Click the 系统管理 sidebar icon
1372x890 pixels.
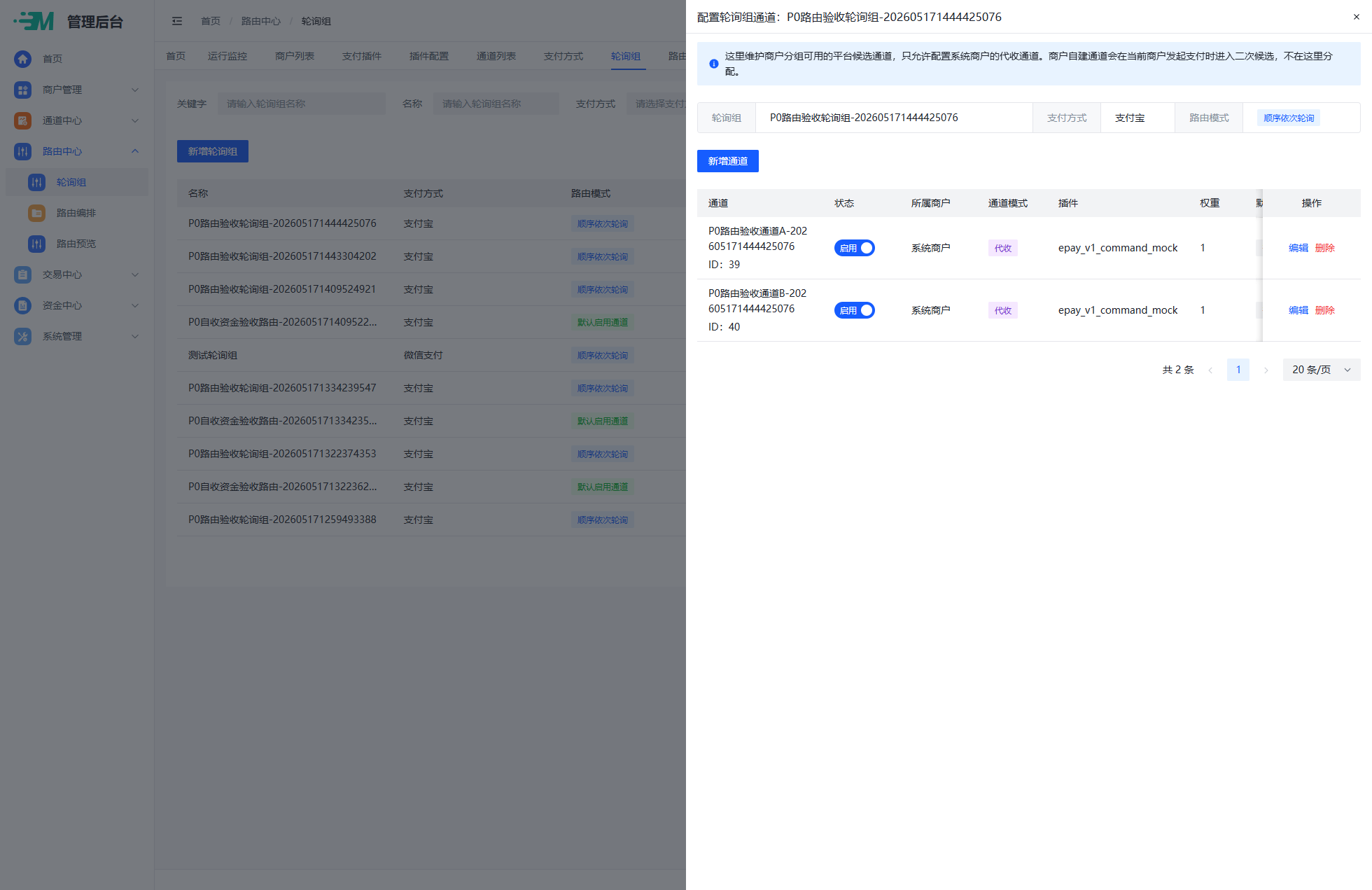[22, 336]
